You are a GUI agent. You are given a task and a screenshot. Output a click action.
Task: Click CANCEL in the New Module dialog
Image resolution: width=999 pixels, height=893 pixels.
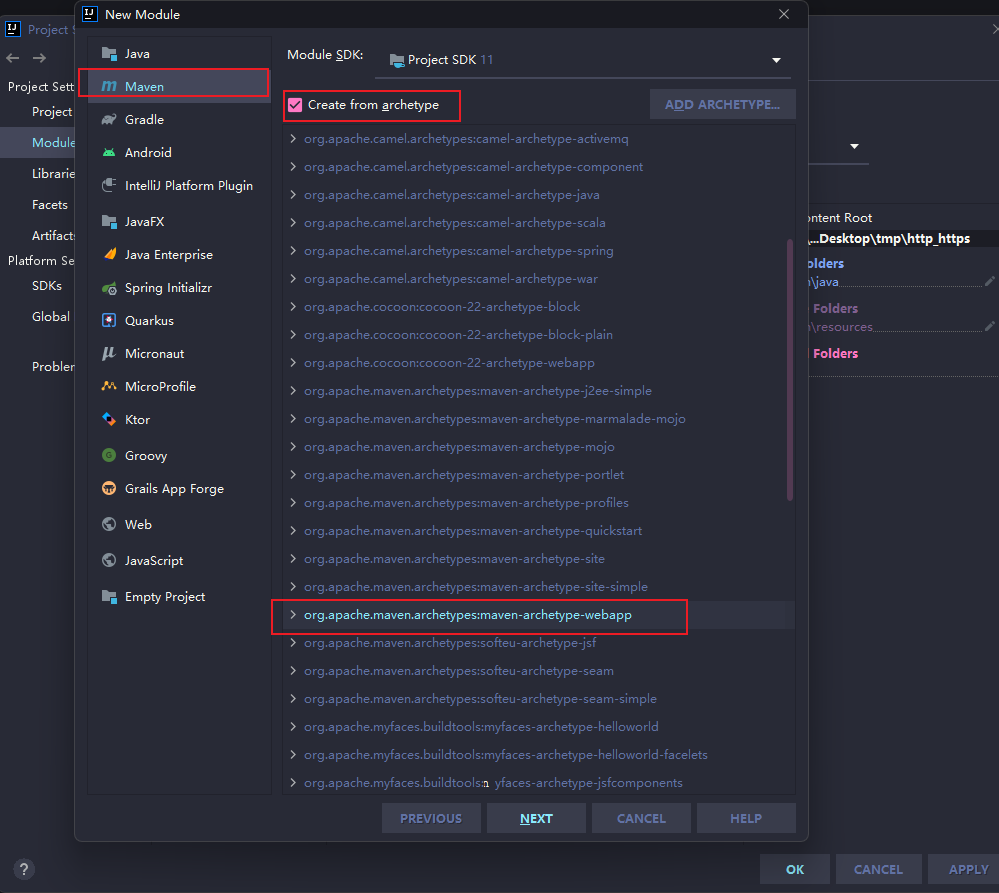(x=641, y=818)
